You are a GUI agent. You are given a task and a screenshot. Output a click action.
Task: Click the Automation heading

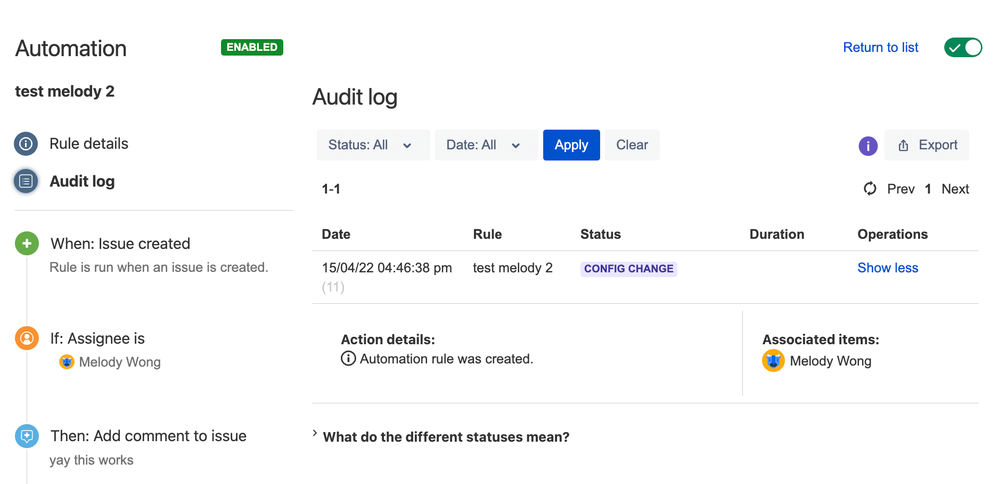[x=71, y=48]
